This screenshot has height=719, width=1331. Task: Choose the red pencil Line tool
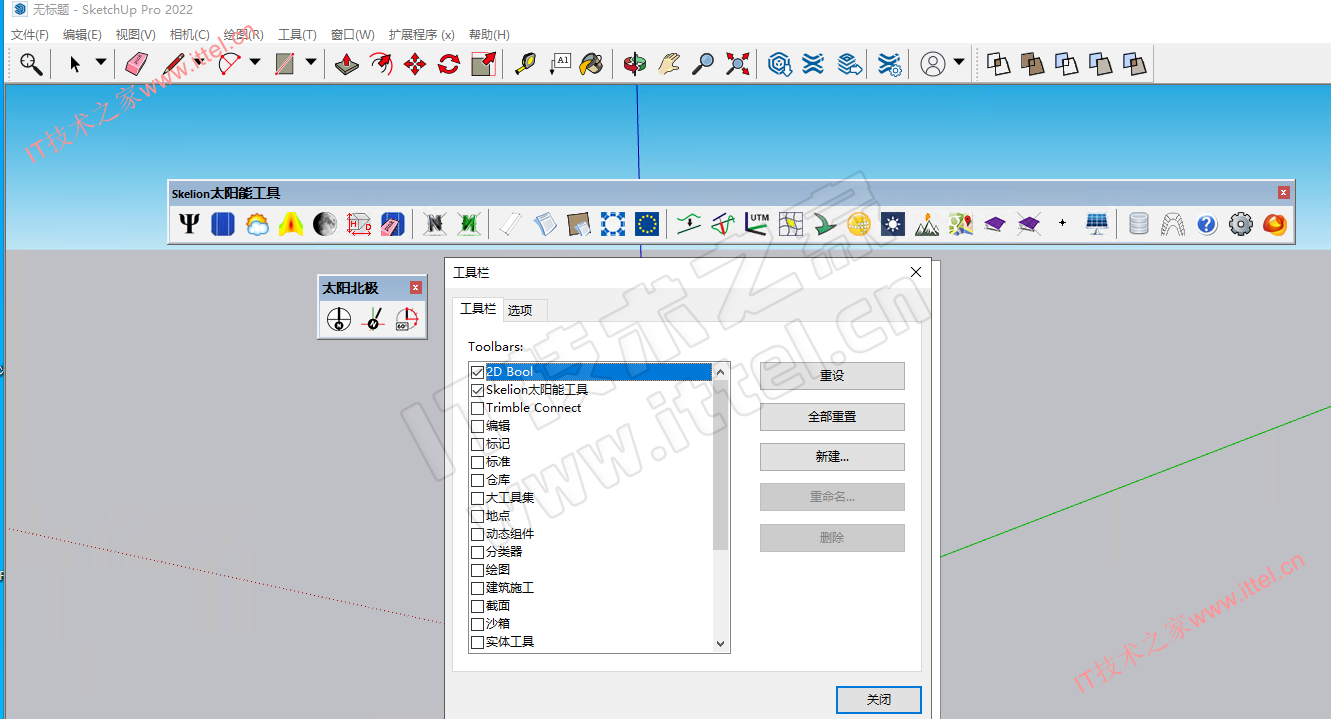click(x=174, y=64)
